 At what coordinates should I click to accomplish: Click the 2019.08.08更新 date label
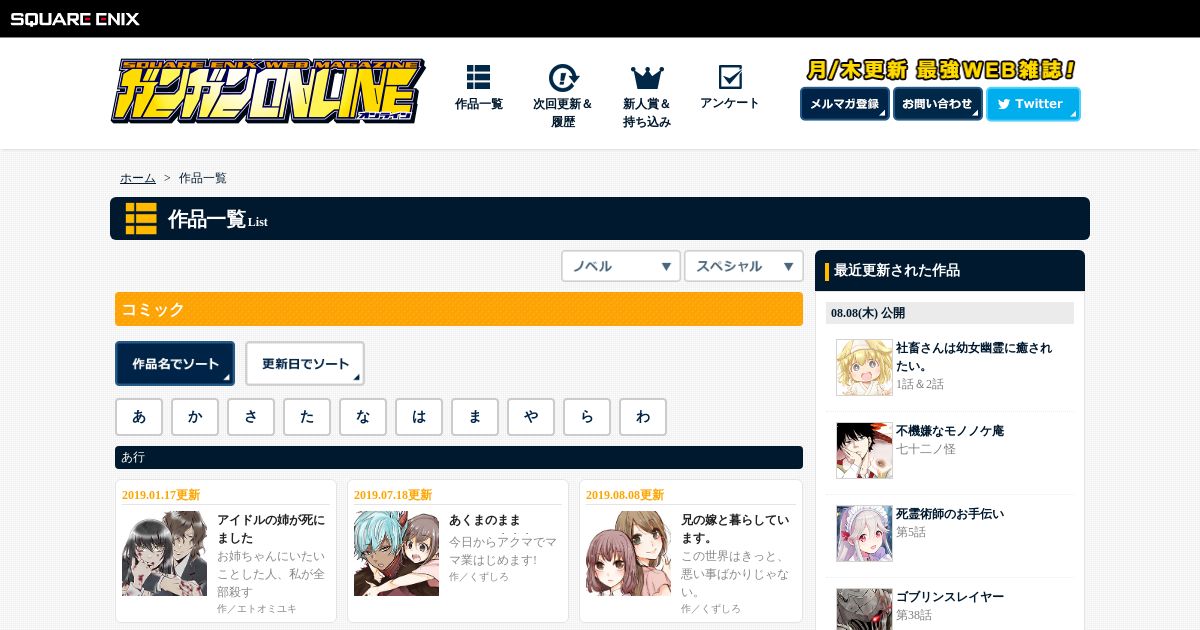pos(625,495)
